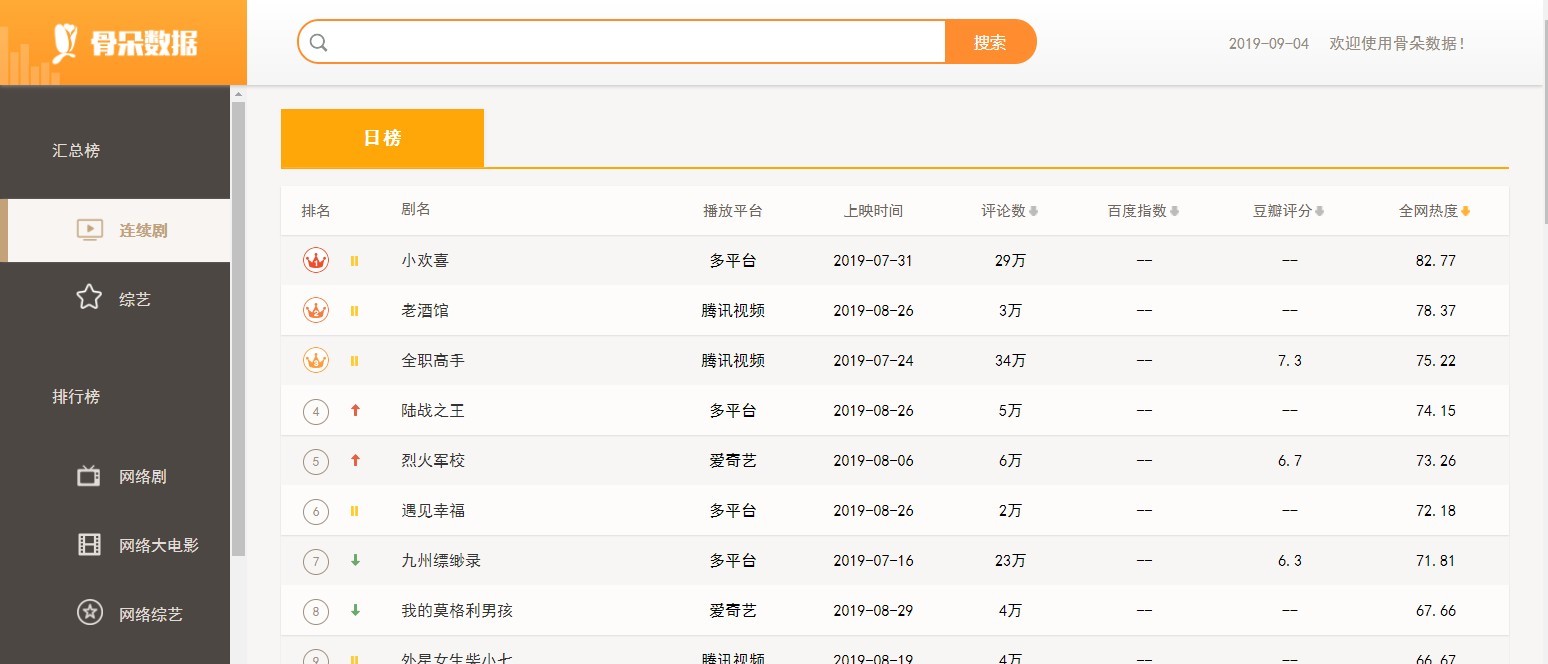Click the 网络大电影 film icon

pyautogui.click(x=89, y=545)
